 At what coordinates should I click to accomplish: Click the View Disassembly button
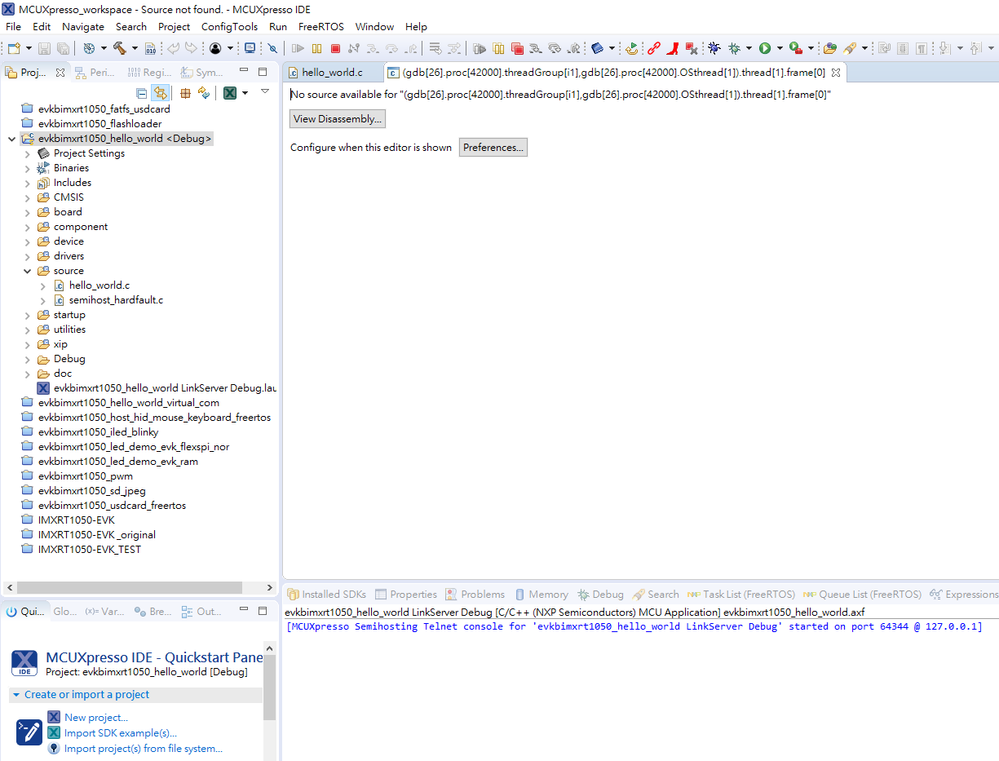(x=338, y=119)
